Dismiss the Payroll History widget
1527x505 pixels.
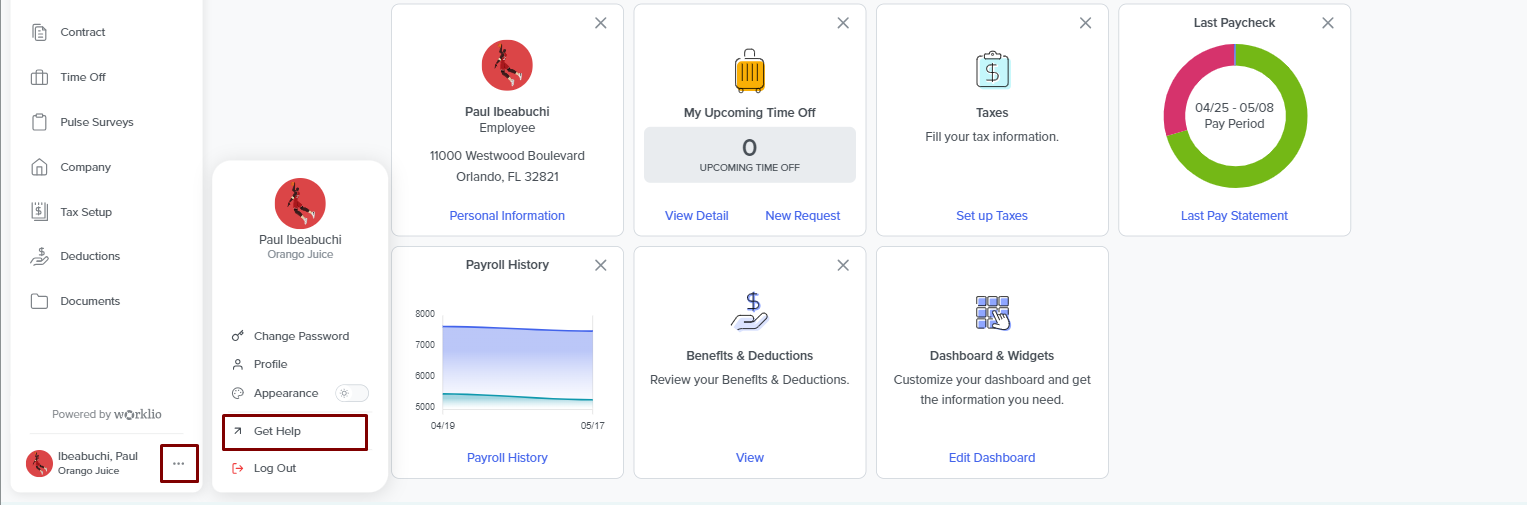coord(600,265)
